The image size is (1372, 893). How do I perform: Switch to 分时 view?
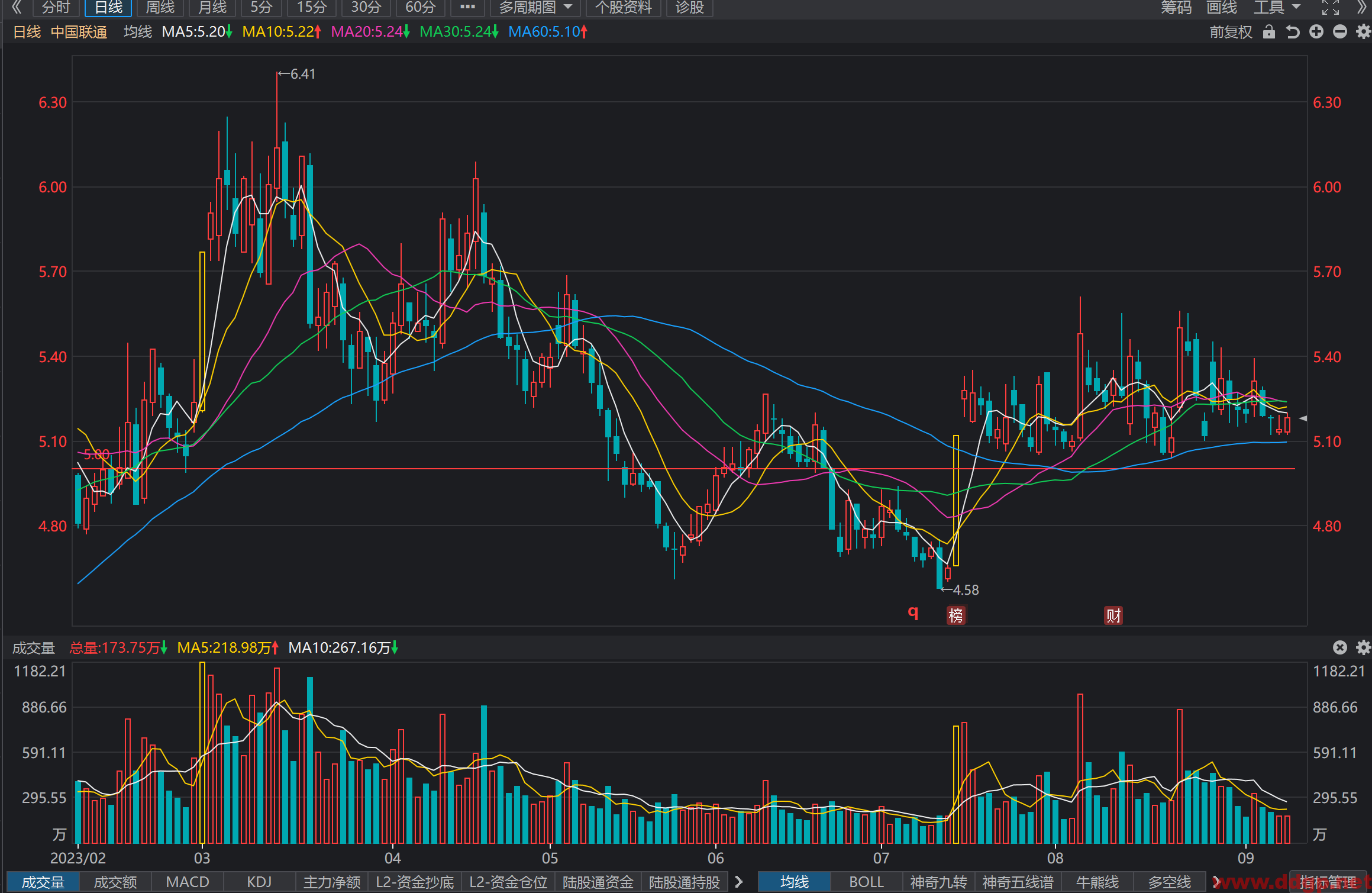tap(56, 7)
